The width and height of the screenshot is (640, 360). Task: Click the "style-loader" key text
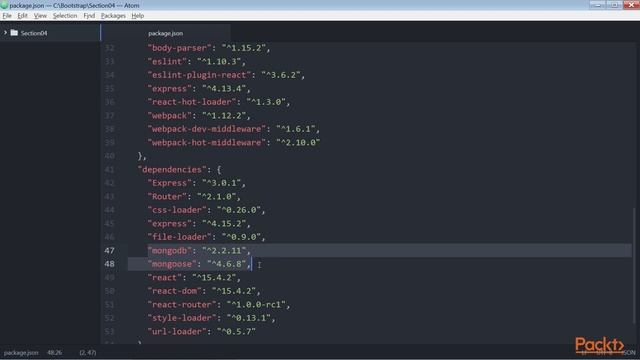tap(182, 318)
